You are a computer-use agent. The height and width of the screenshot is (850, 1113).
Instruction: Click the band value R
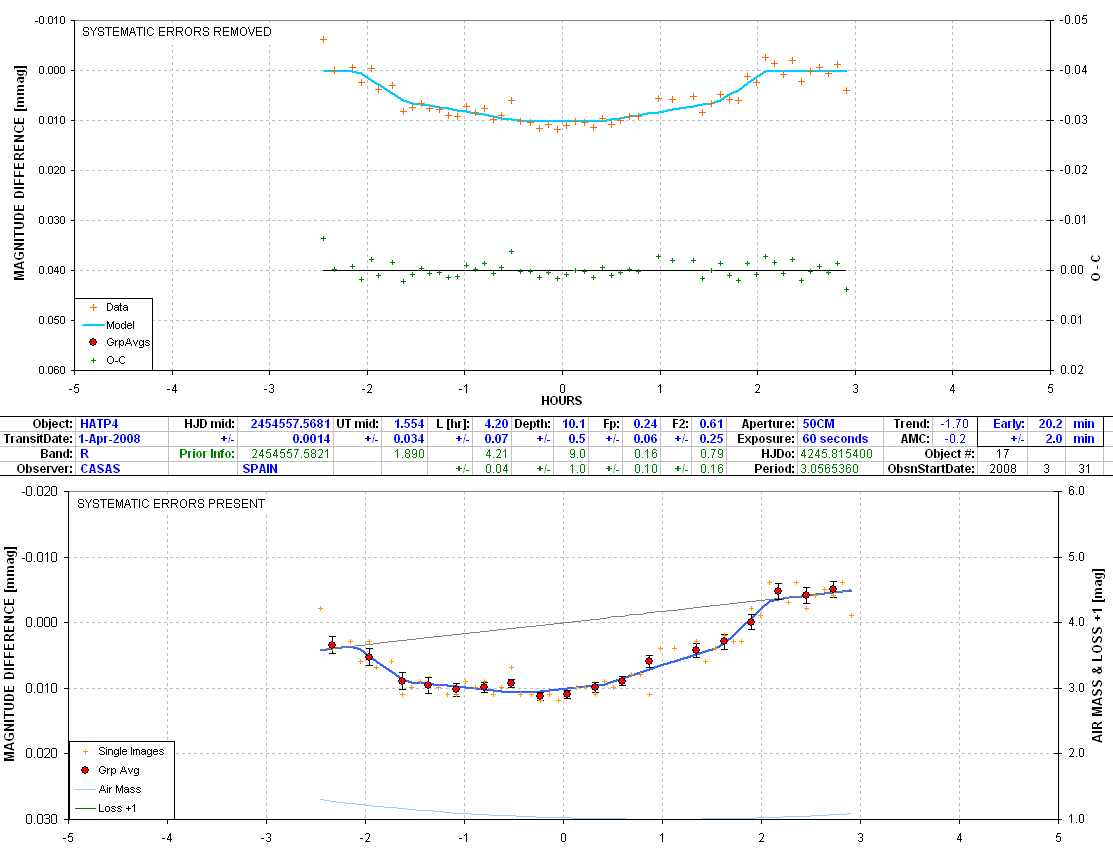[84, 454]
